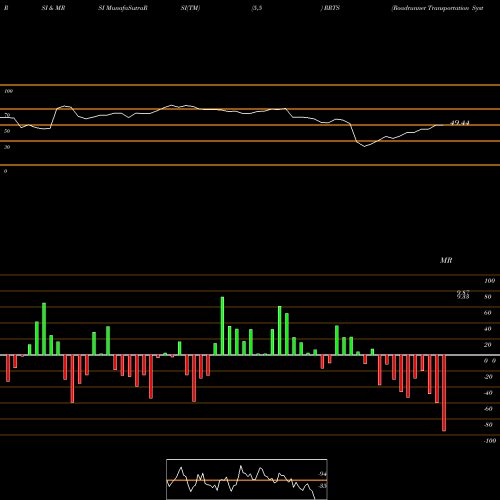Click the -20 label on MR axis

point(488,377)
